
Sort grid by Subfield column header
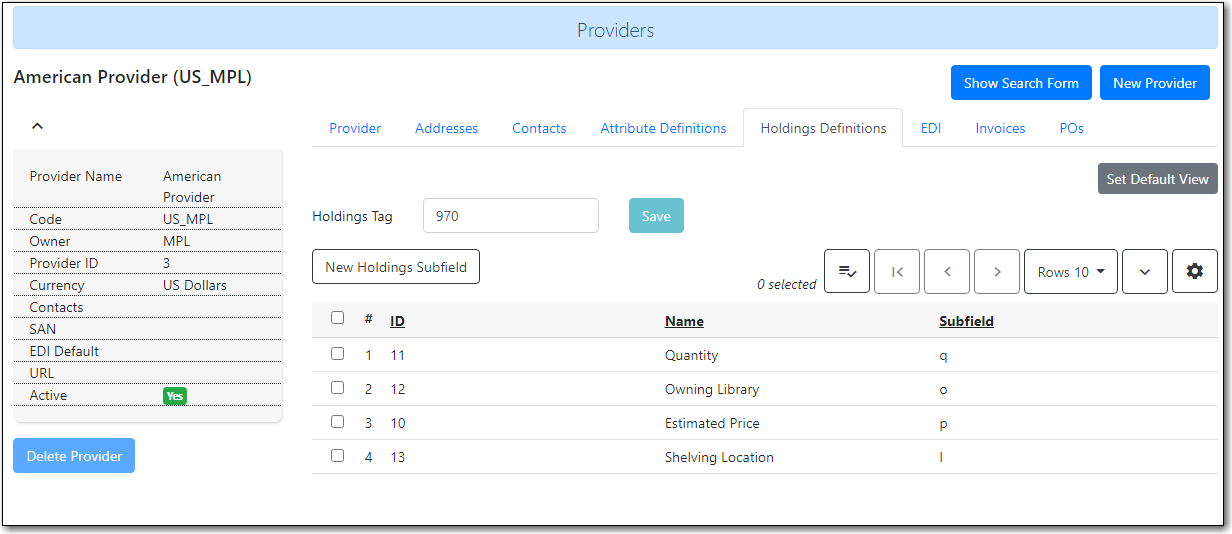click(966, 321)
